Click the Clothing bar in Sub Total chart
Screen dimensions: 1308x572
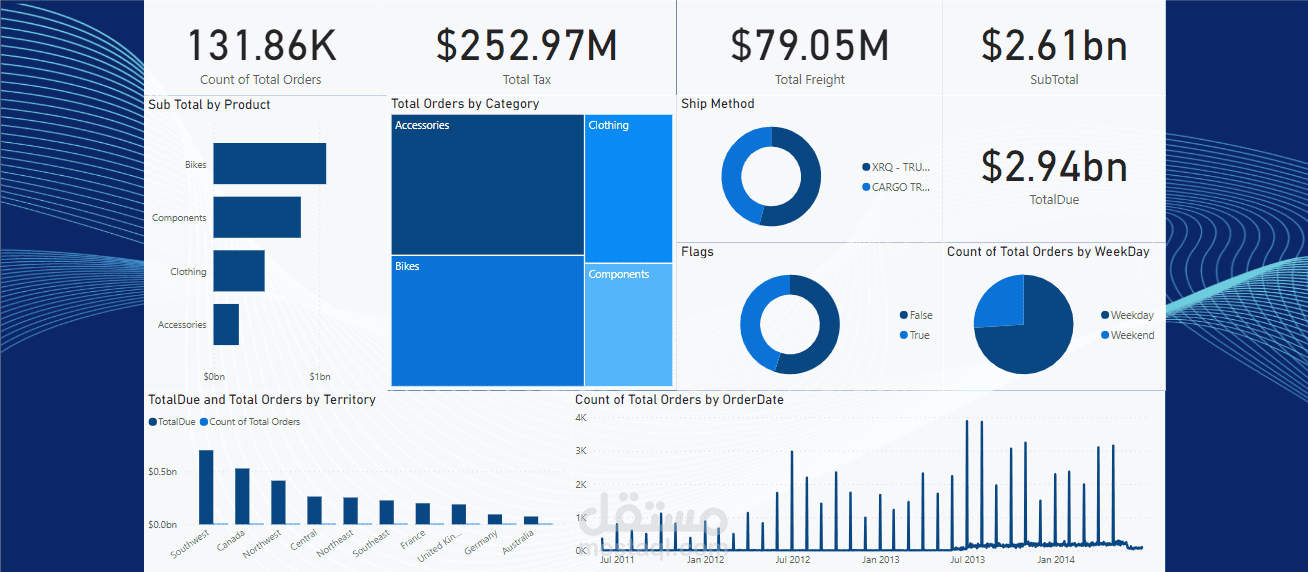coord(239,271)
